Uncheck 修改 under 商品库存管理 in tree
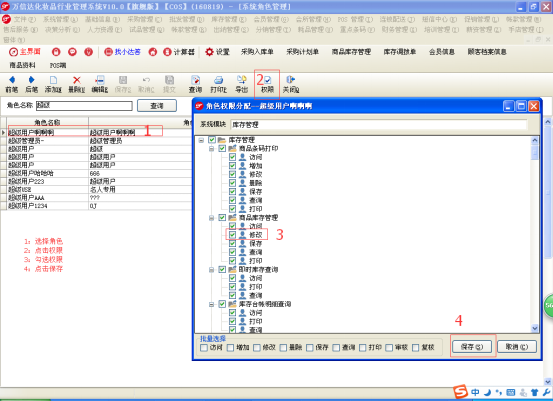 pos(232,235)
